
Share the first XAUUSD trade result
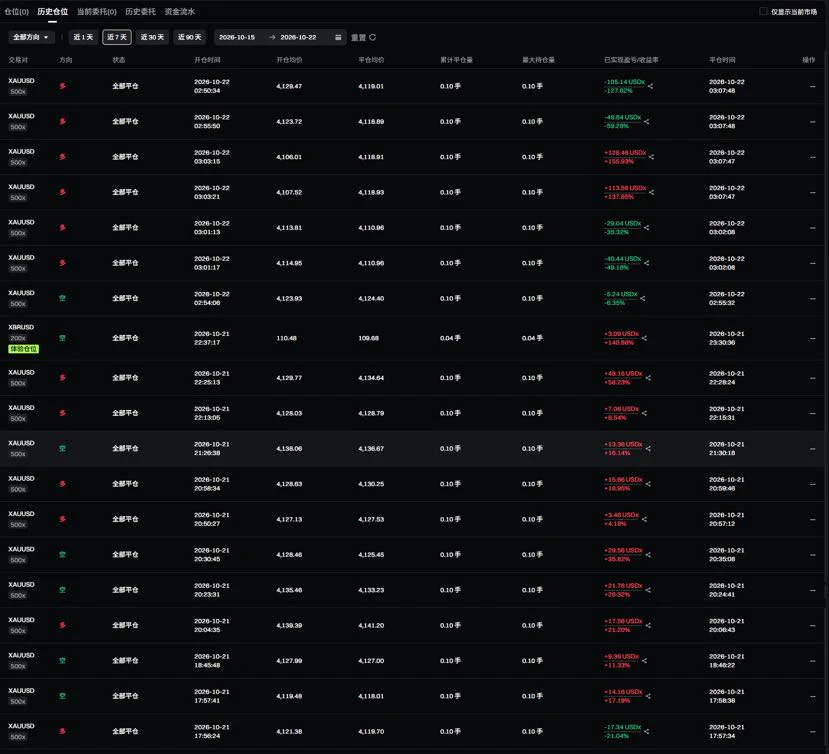click(650, 86)
